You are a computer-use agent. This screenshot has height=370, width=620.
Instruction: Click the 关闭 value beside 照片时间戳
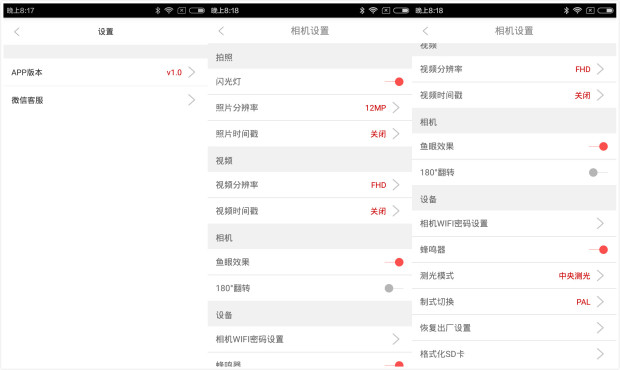(378, 134)
